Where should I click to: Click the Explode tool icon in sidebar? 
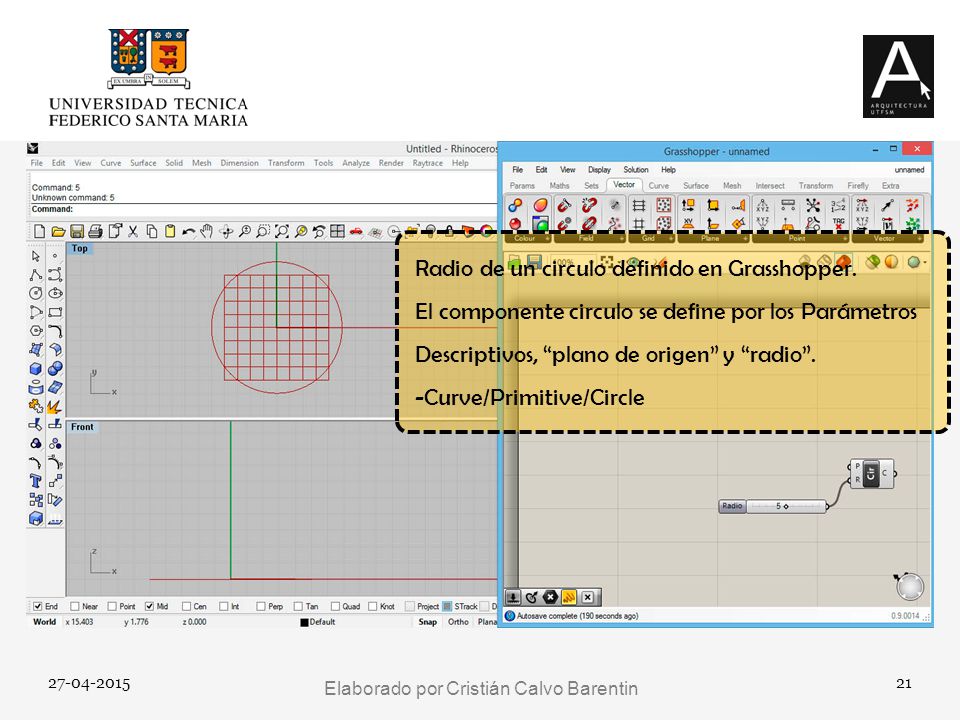pos(54,406)
